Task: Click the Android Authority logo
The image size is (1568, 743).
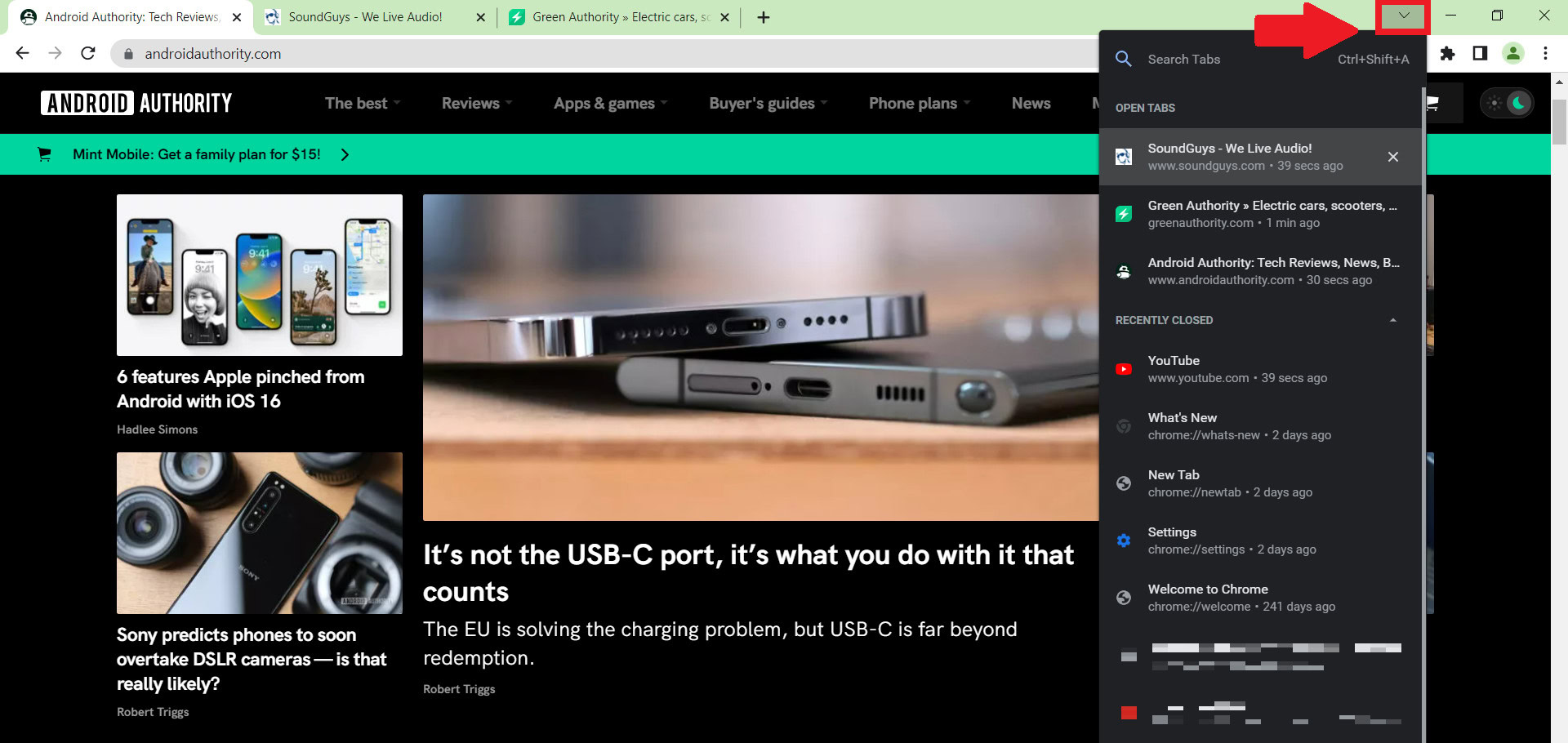Action: tap(136, 103)
